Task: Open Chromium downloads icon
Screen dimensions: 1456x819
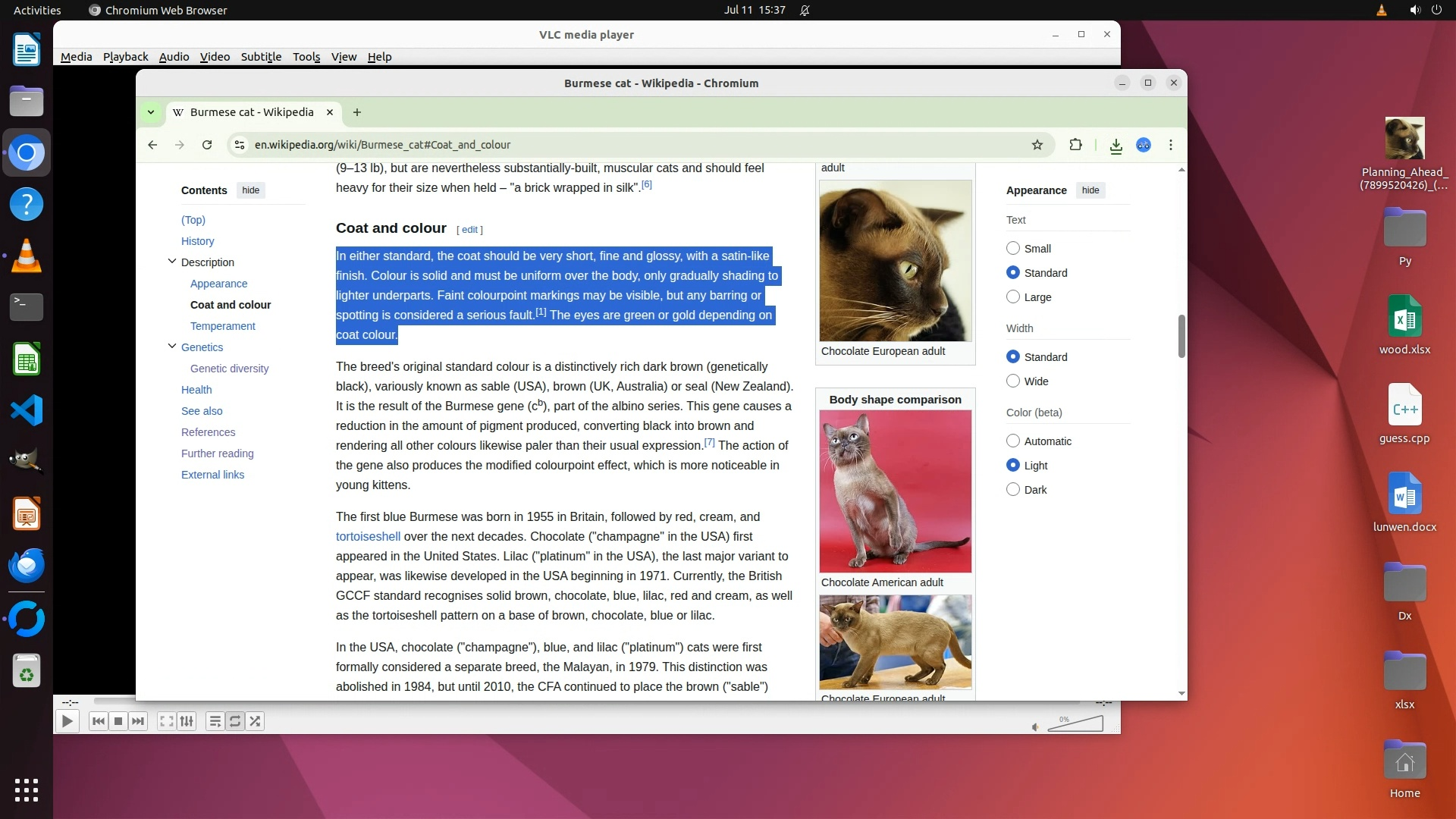Action: (1116, 146)
